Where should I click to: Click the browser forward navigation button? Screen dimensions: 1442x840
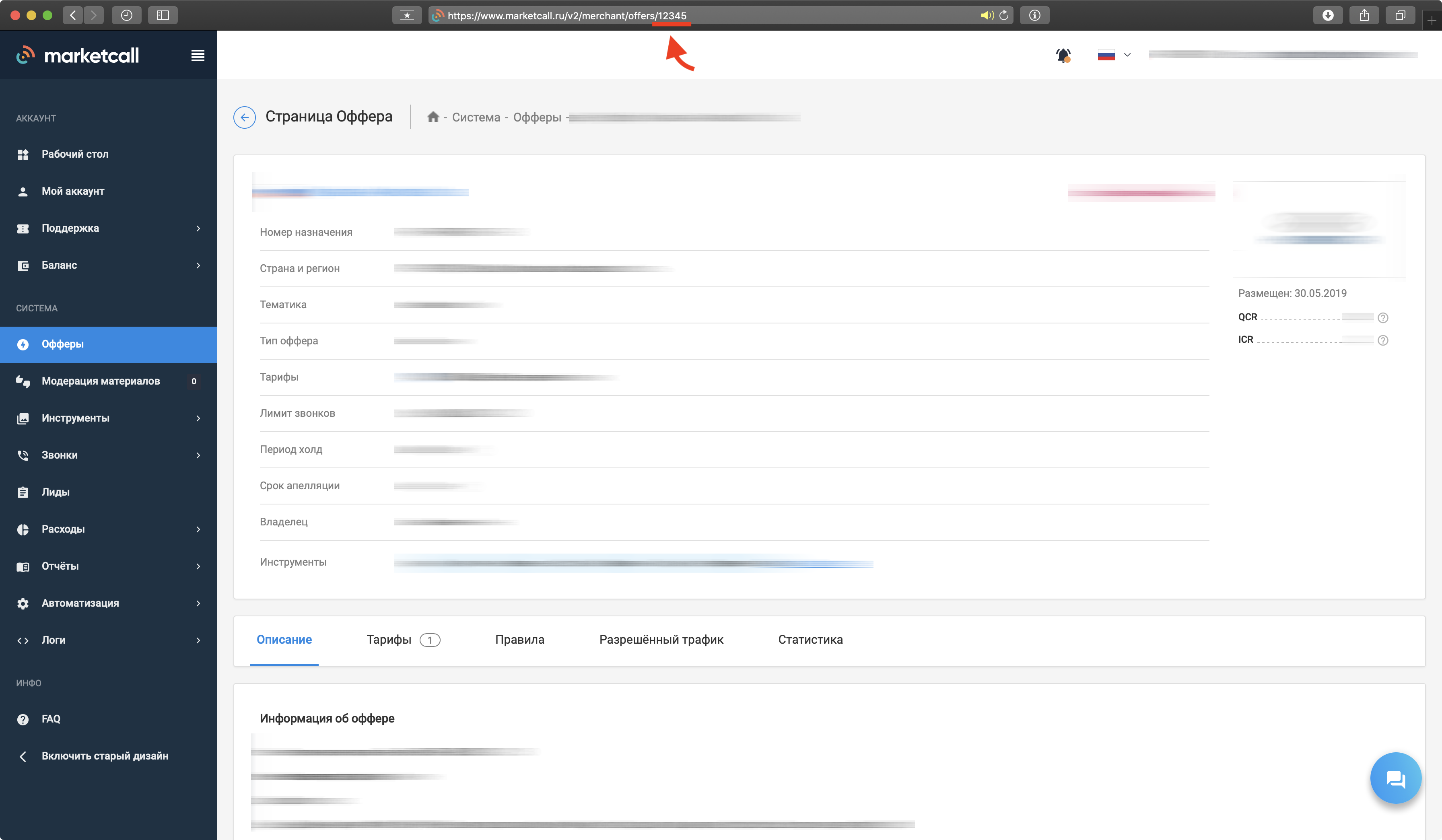94,15
